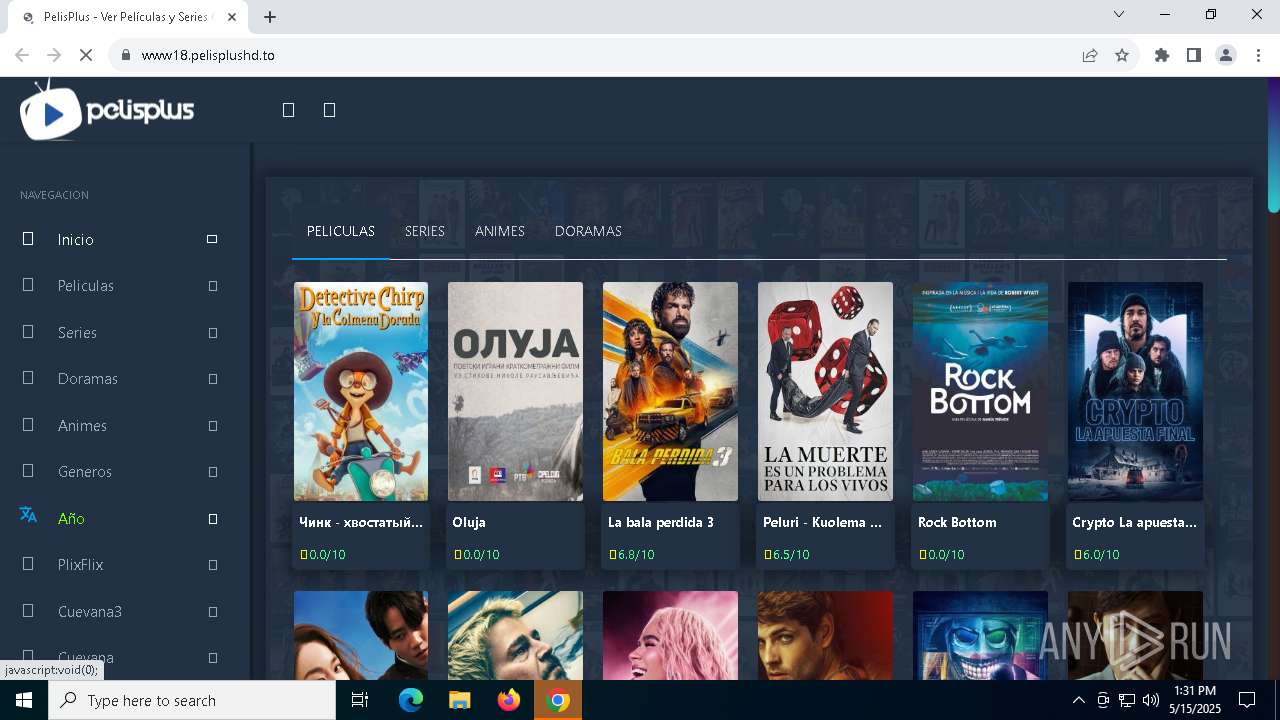Open volume control in tray

(1150, 700)
